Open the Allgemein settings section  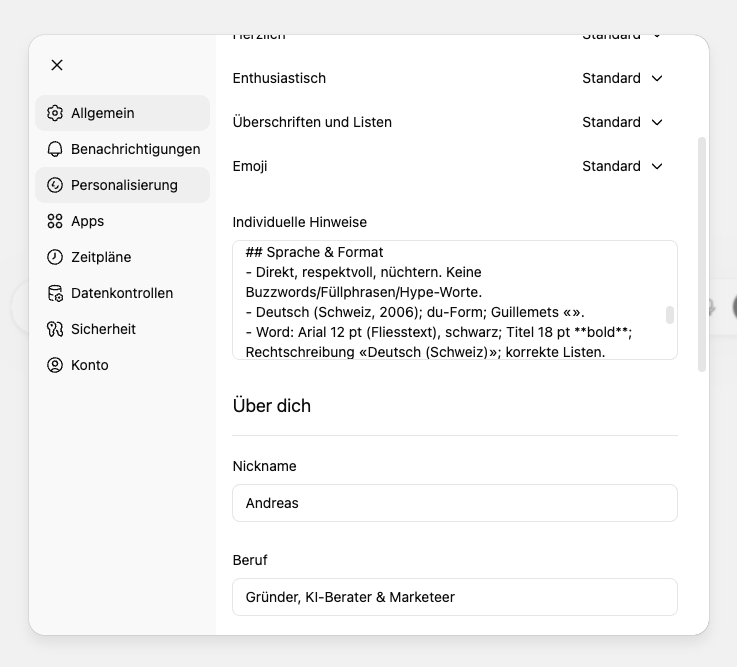(x=122, y=113)
